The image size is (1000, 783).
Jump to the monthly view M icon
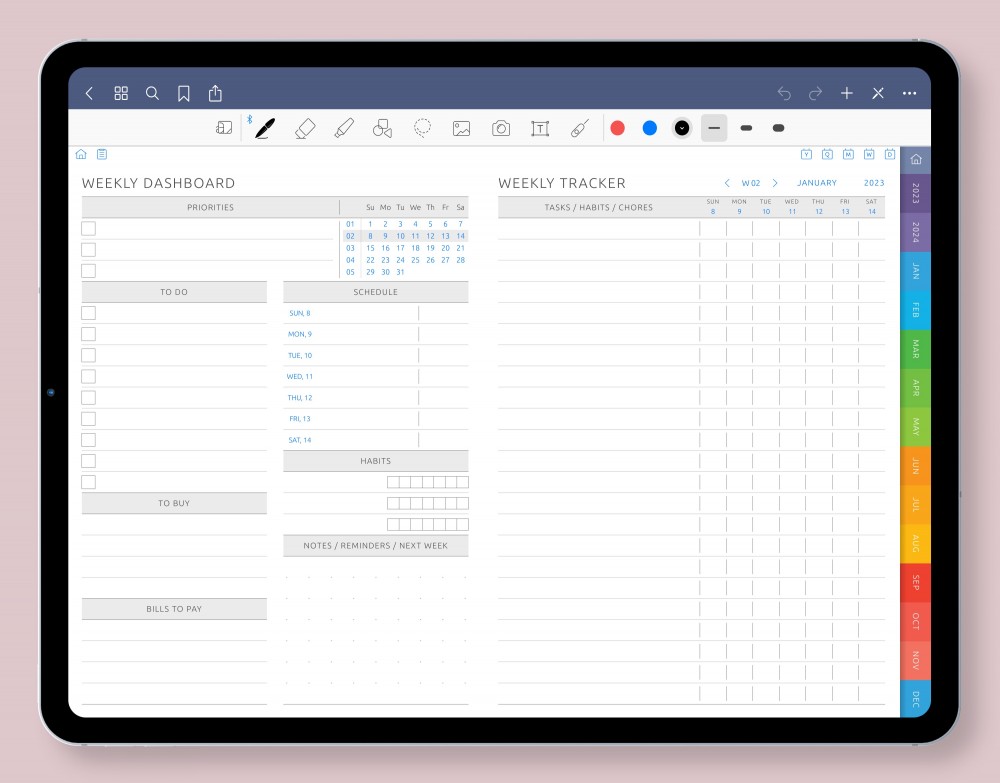(848, 154)
